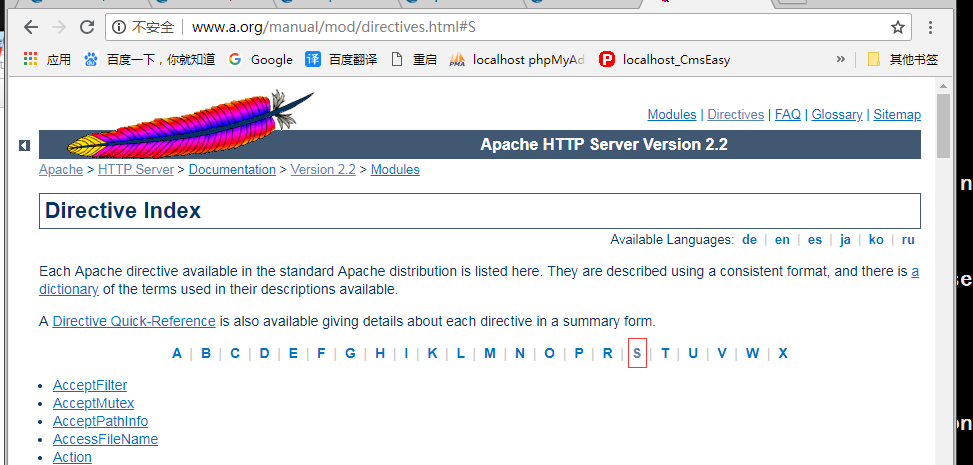Screen dimensions: 973x465
Task: Jump to letter S index
Action: point(637,353)
